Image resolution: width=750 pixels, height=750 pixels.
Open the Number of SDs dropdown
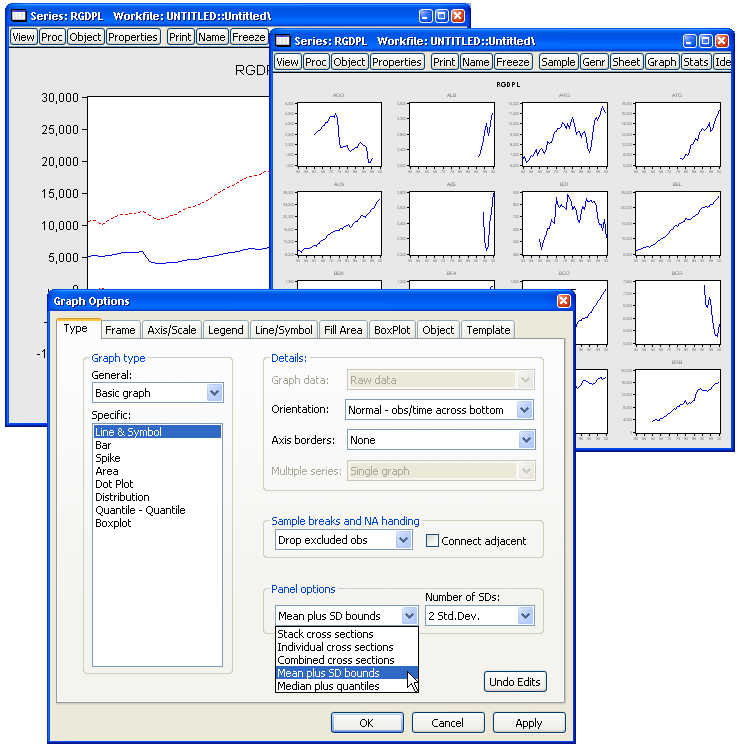click(x=525, y=616)
